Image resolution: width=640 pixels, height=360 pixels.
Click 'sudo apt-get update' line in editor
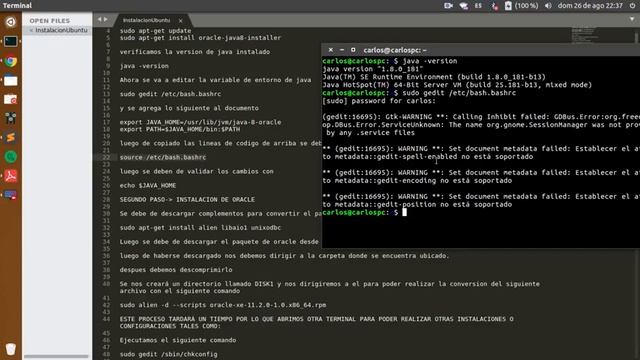tap(155, 31)
